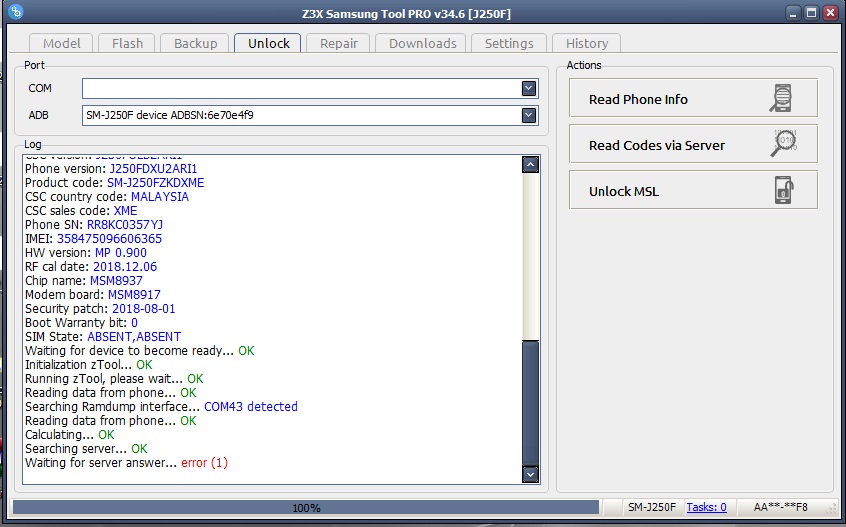Go to the Backup tab

tap(195, 43)
